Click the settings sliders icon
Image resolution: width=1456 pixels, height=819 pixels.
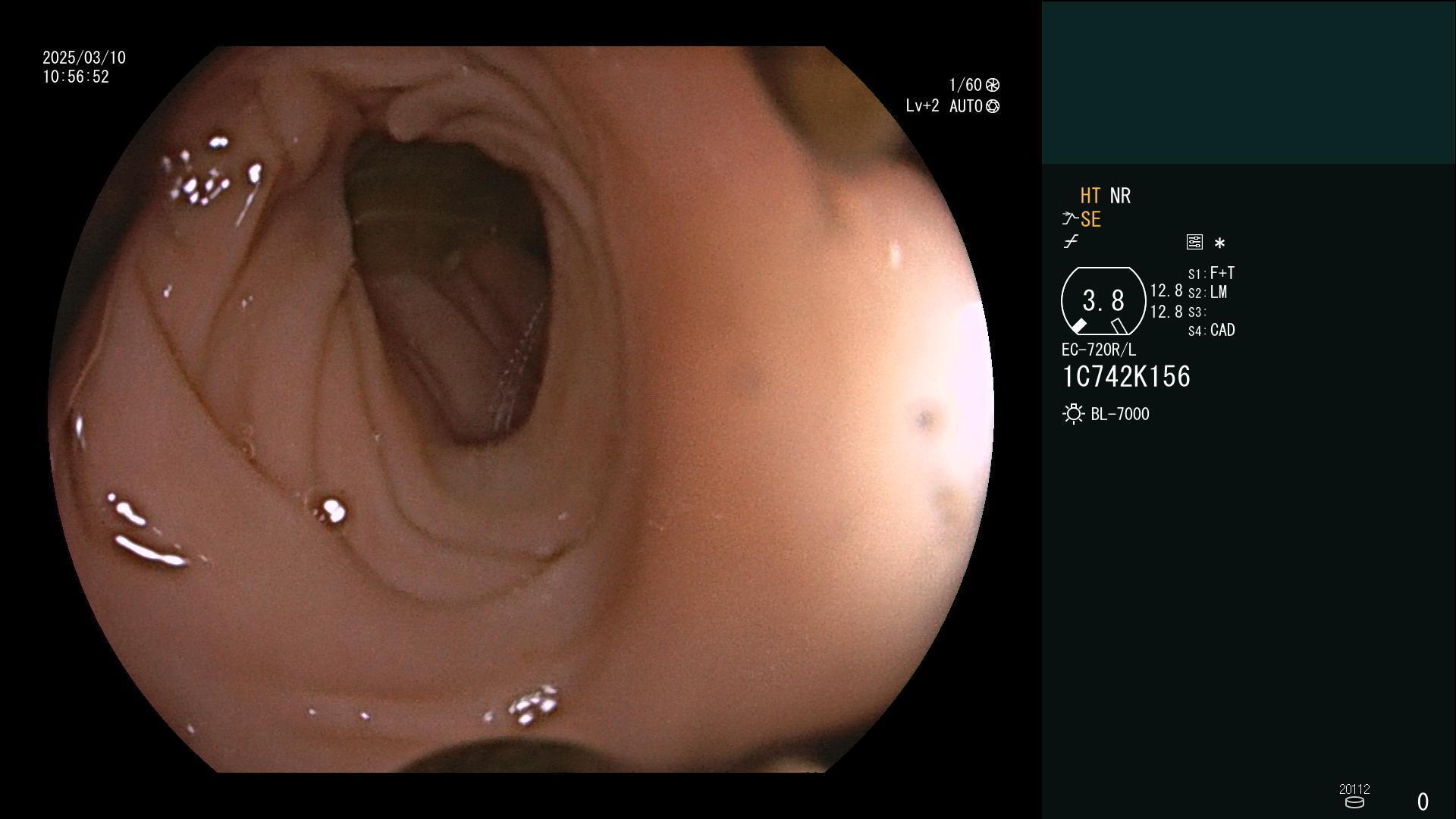(x=1194, y=242)
